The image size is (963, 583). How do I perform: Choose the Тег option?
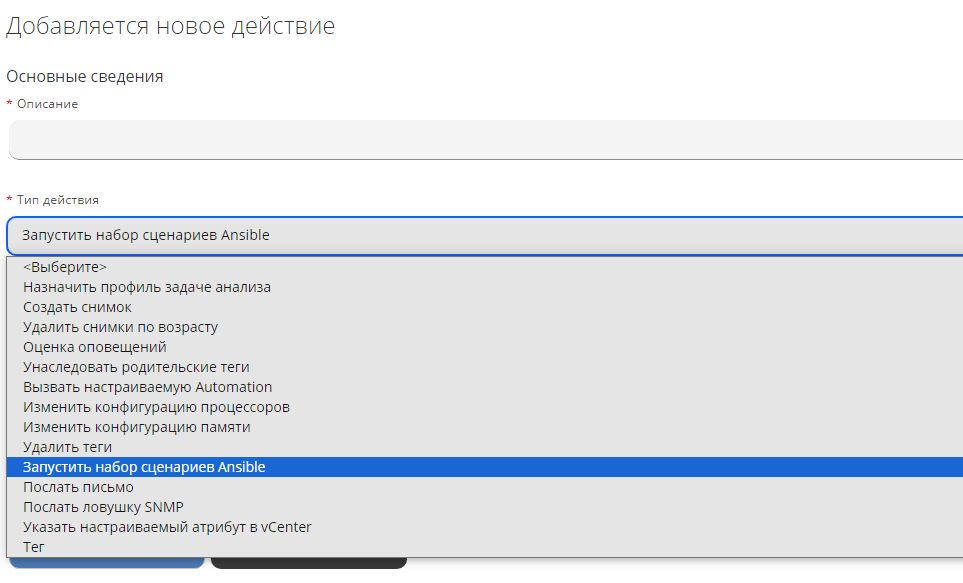click(x=34, y=547)
